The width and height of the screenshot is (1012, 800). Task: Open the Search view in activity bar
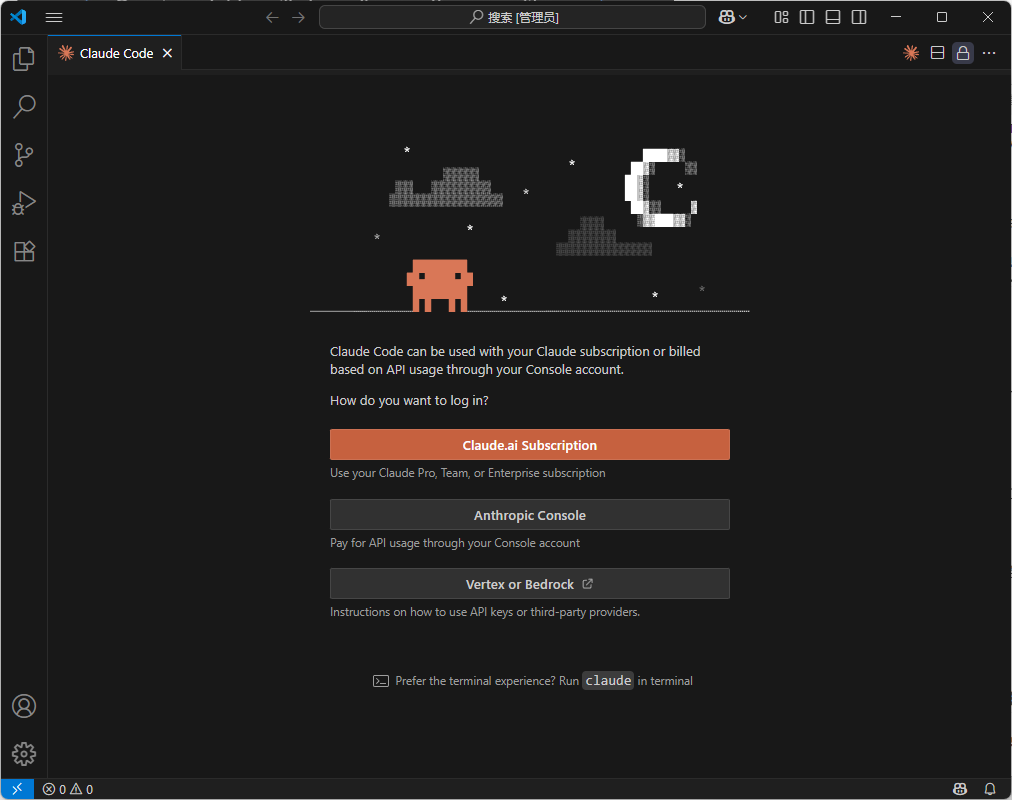pos(24,107)
